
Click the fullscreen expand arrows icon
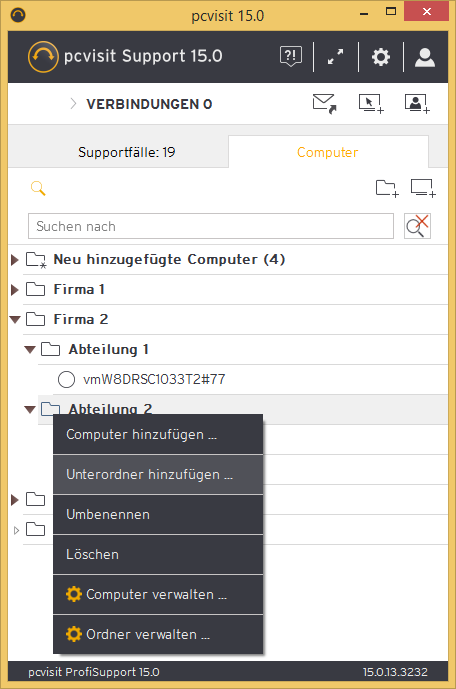pos(336,57)
